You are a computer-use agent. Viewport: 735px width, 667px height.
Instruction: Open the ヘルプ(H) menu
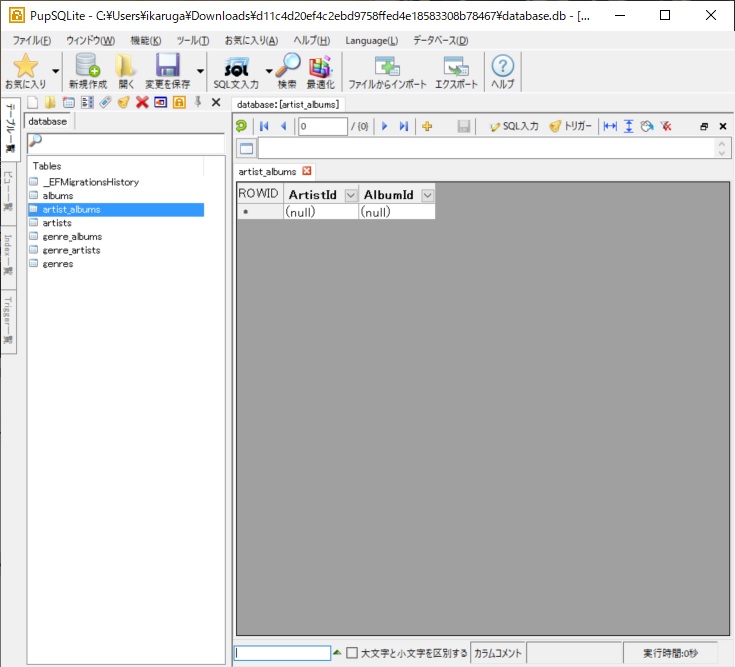(x=312, y=41)
